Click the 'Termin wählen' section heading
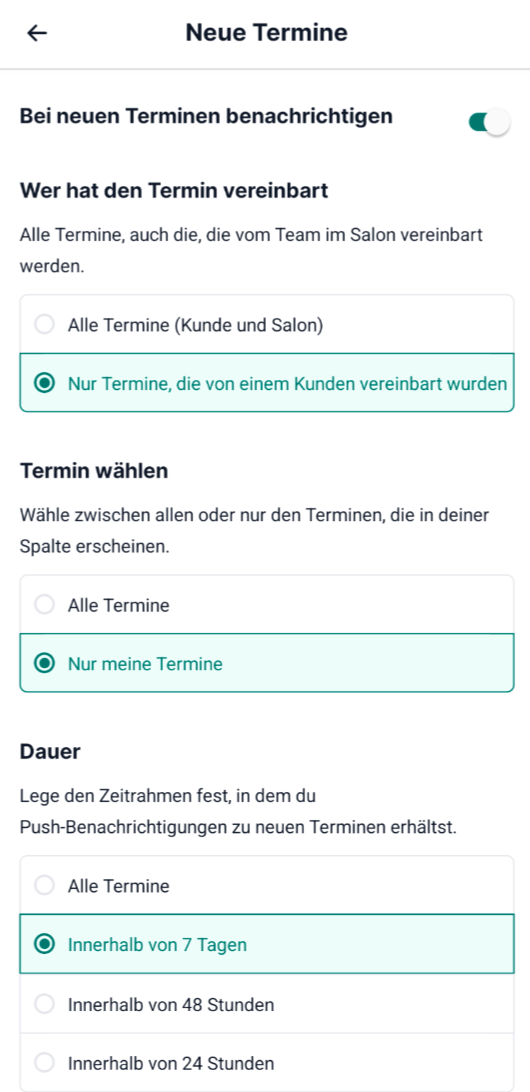Screen dimensions: 530x1092 pyautogui.click(x=94, y=471)
